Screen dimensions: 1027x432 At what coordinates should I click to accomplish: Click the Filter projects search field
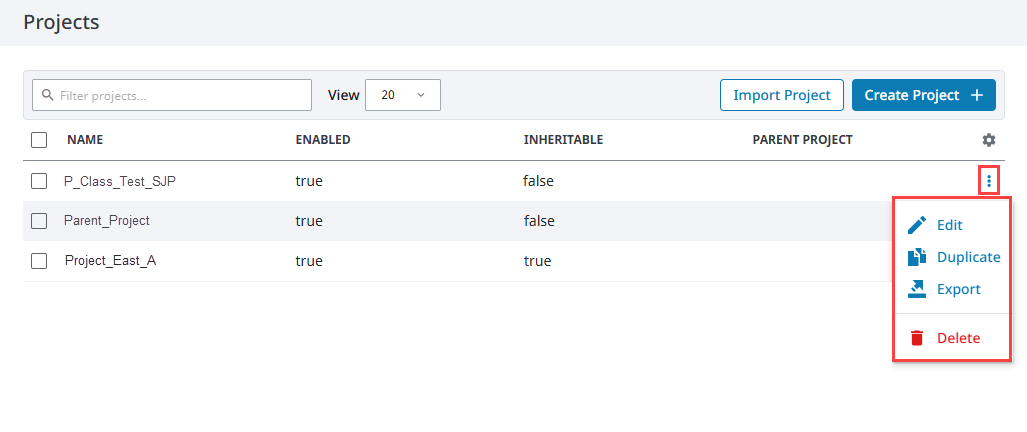click(172, 95)
